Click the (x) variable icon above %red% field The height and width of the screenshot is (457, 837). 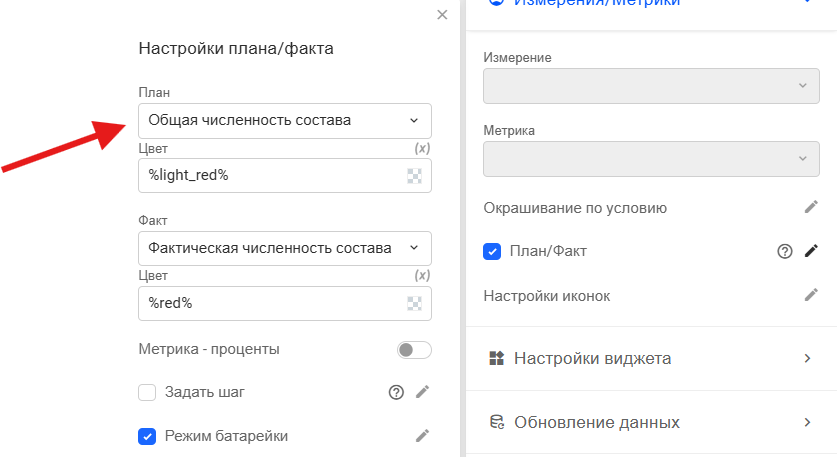pos(422,275)
